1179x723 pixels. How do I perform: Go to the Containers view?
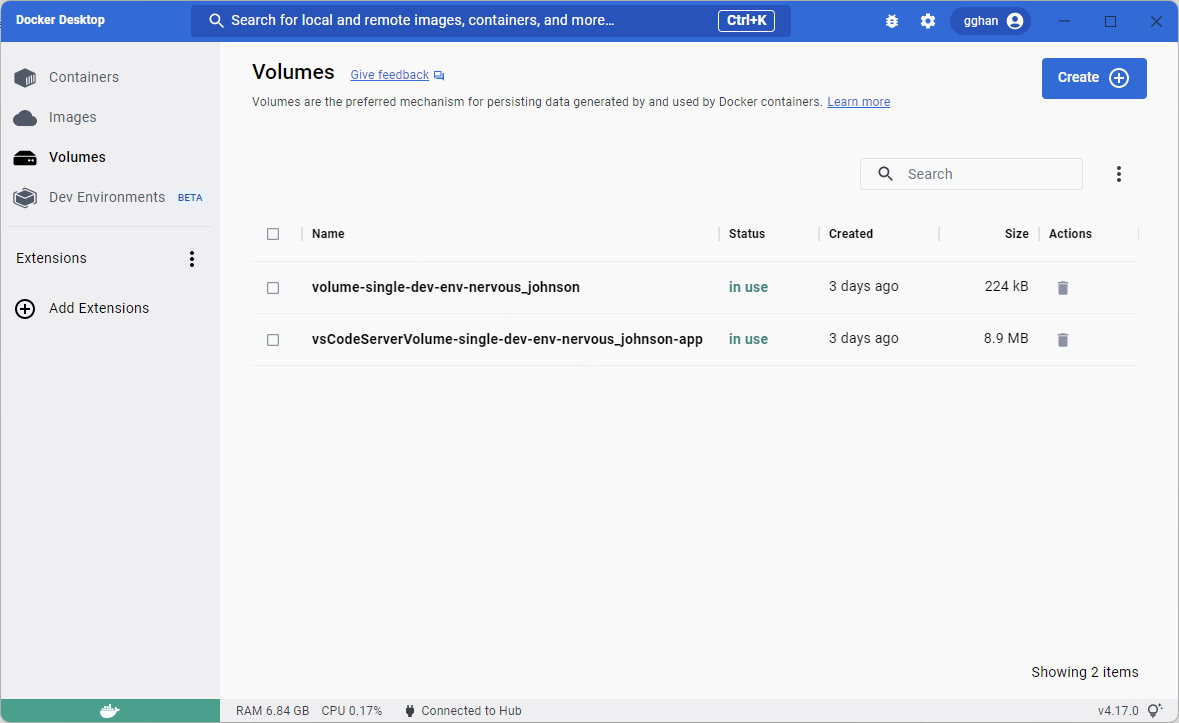coord(83,77)
